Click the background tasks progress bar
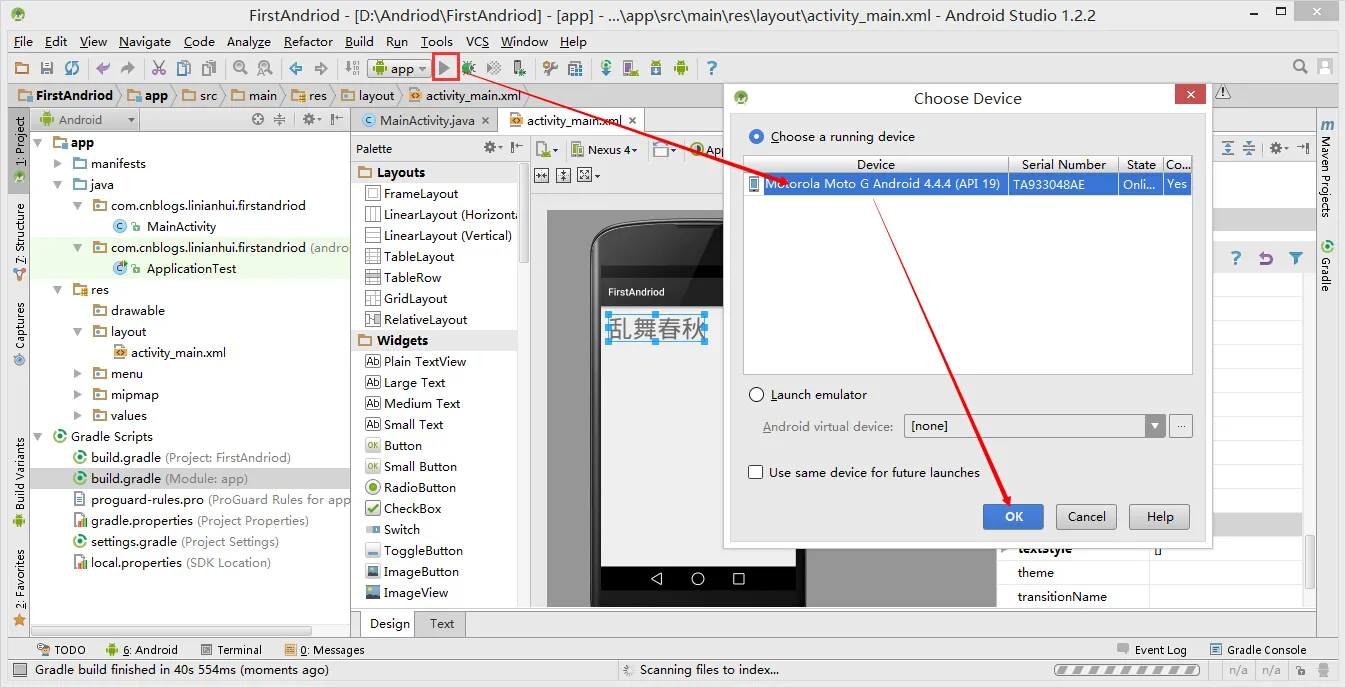Screen dimensions: 1346x688 click(1126, 669)
